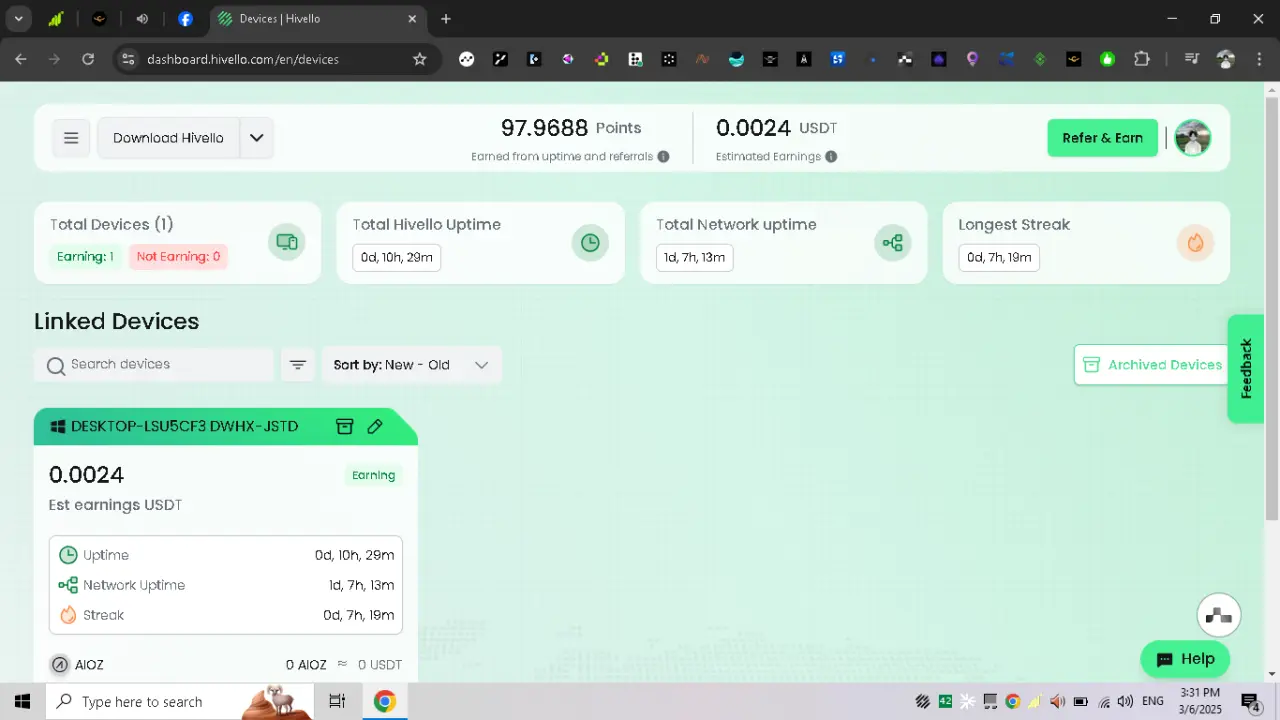Viewport: 1280px width, 720px height.
Task: Focus the Search devices field
Action: 154,365
